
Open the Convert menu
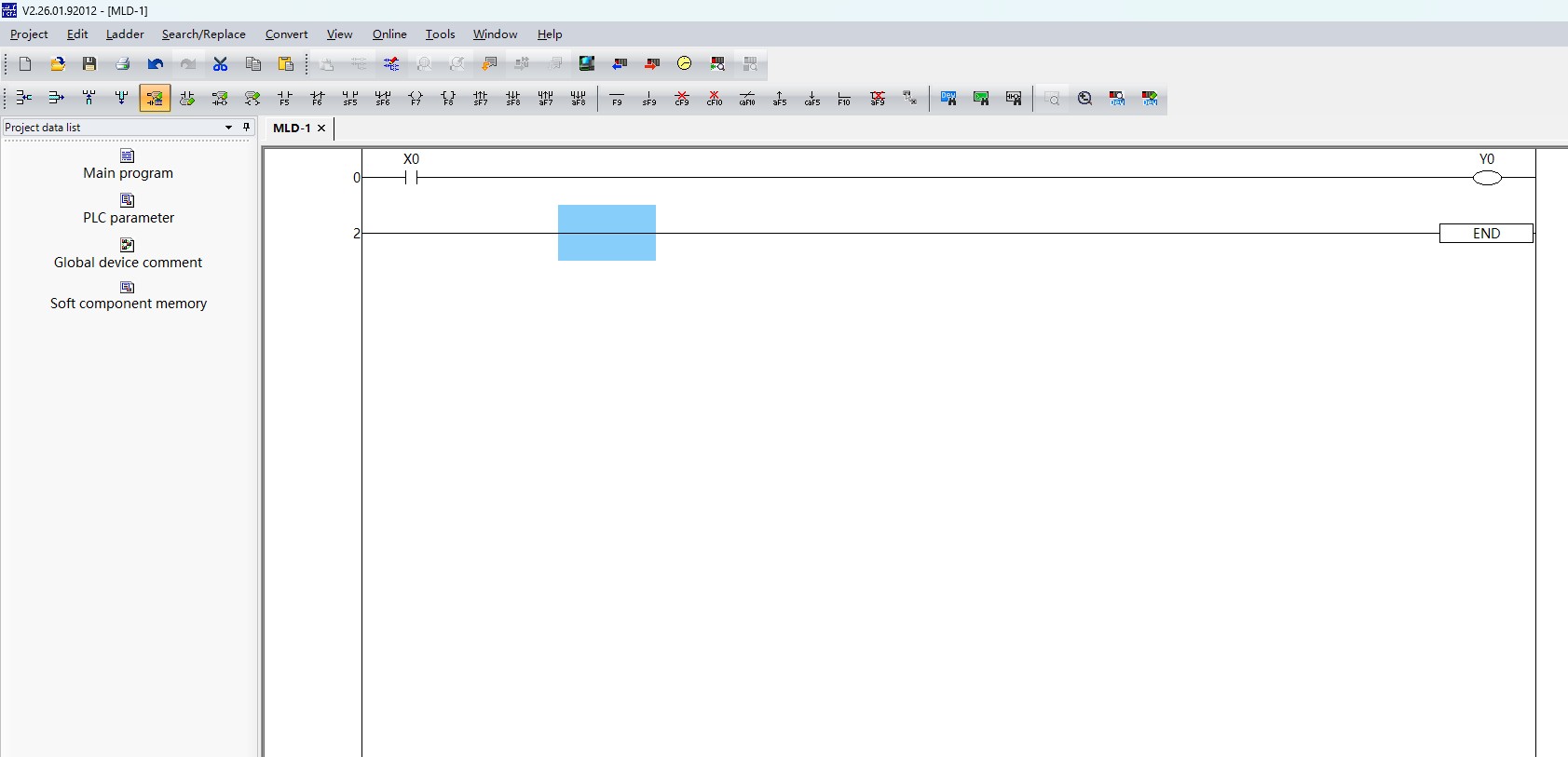pos(286,34)
